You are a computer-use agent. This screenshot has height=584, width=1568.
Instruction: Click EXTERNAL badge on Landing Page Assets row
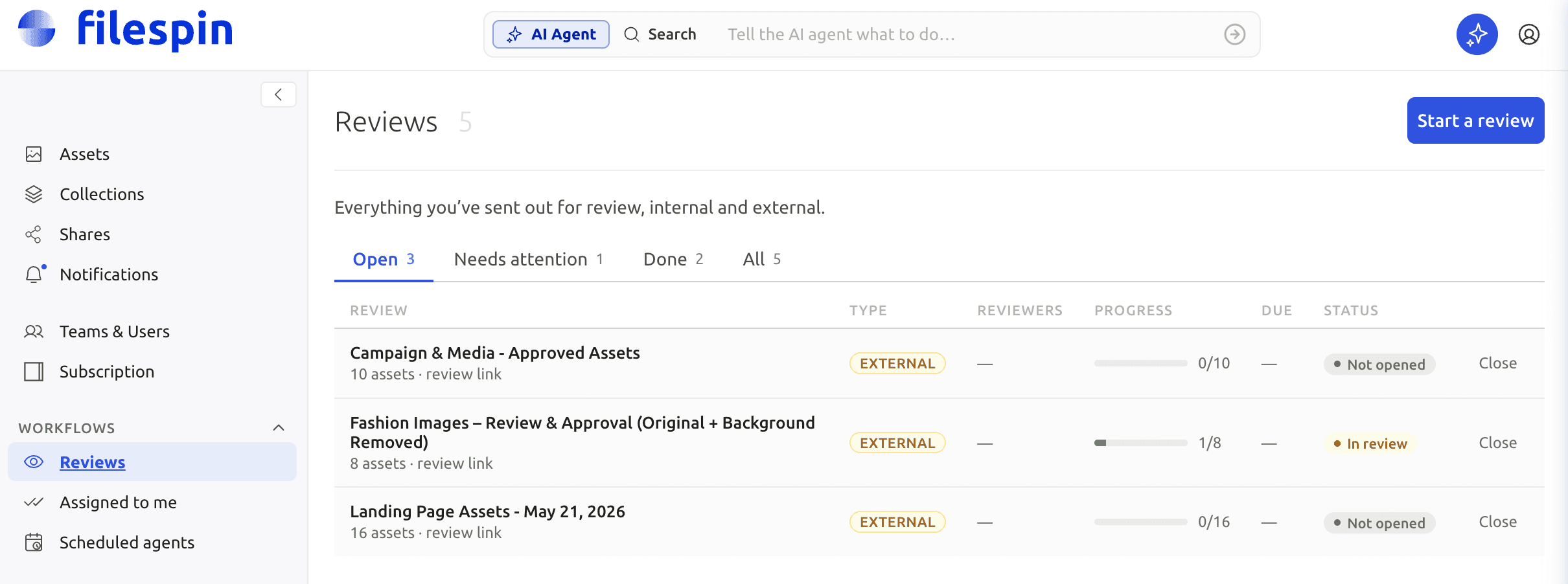(897, 522)
